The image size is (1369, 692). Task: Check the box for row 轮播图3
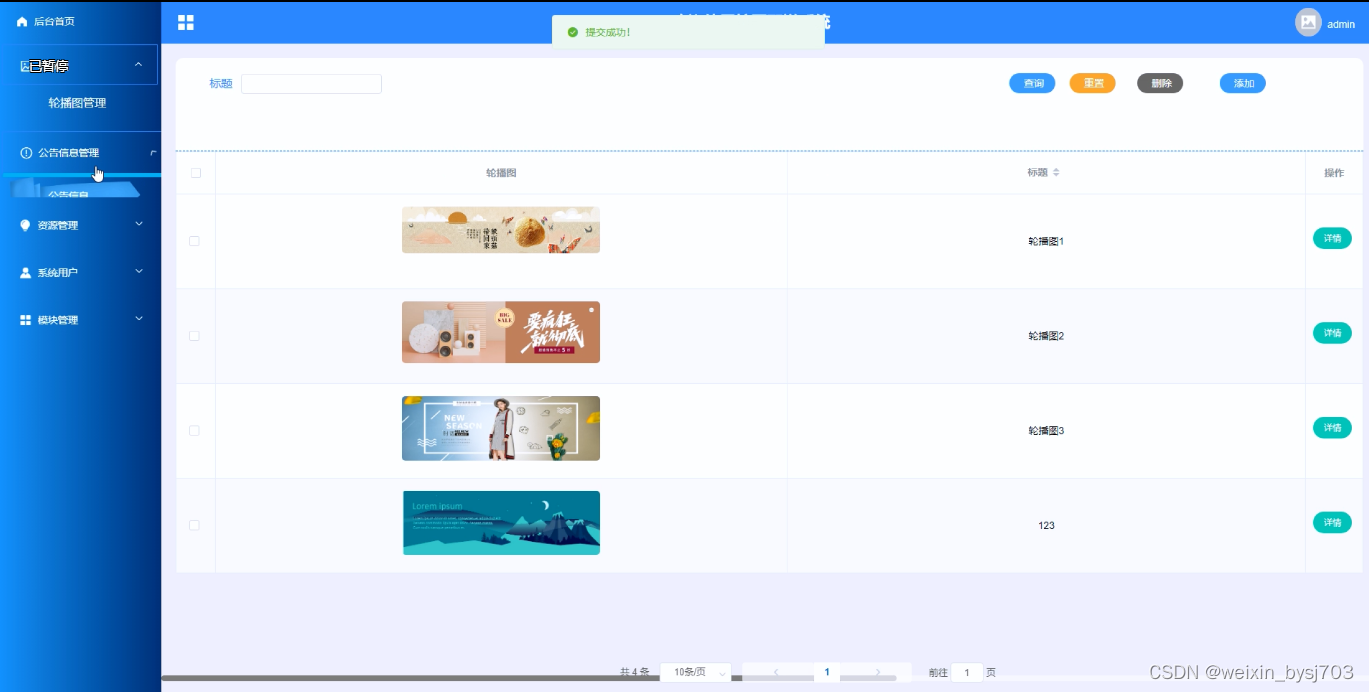coord(194,430)
